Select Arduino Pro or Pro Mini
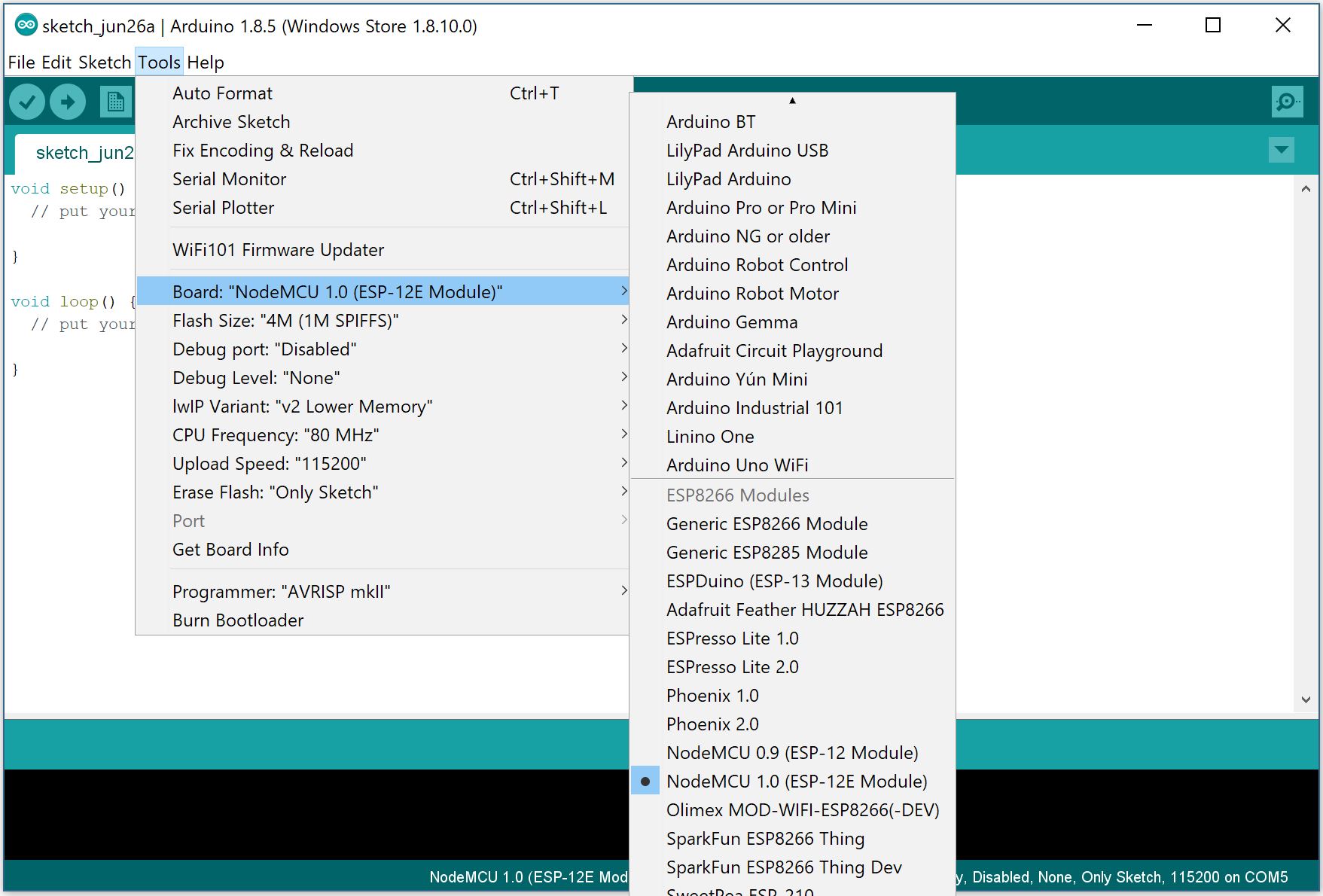 pyautogui.click(x=793, y=207)
